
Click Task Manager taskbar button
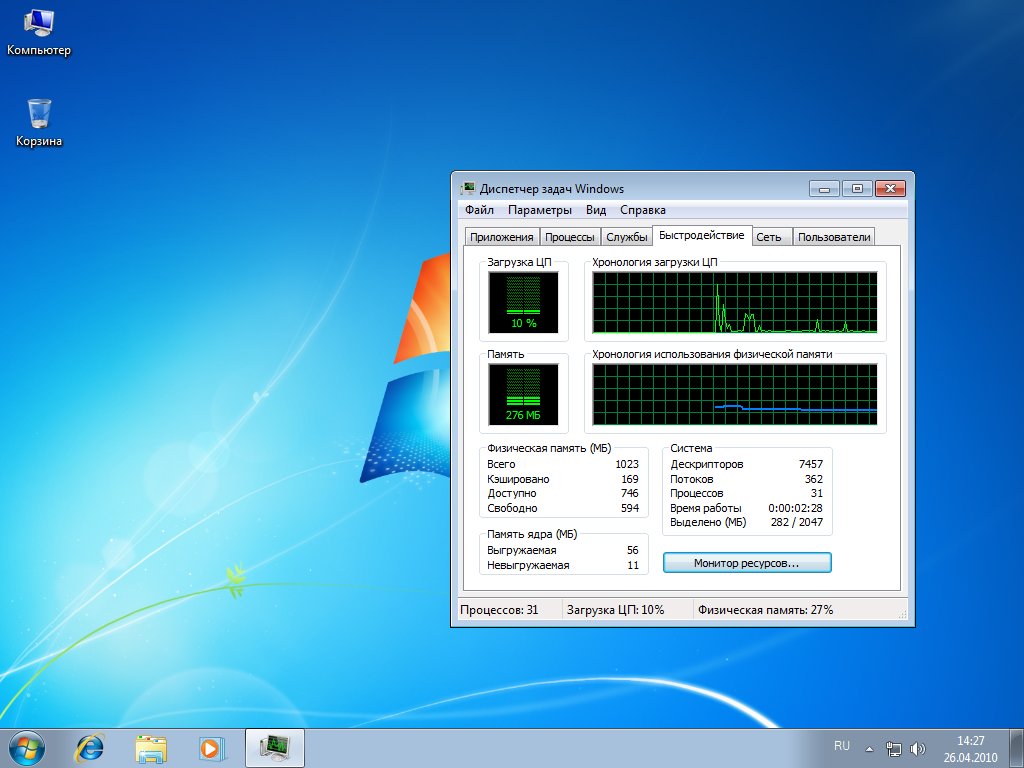pyautogui.click(x=274, y=747)
